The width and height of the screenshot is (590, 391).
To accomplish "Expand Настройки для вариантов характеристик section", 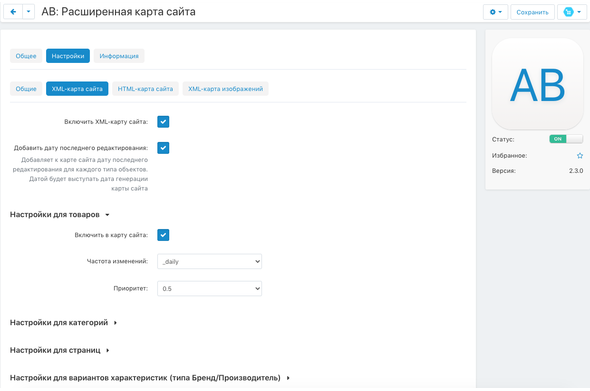I will pyautogui.click(x=150, y=377).
